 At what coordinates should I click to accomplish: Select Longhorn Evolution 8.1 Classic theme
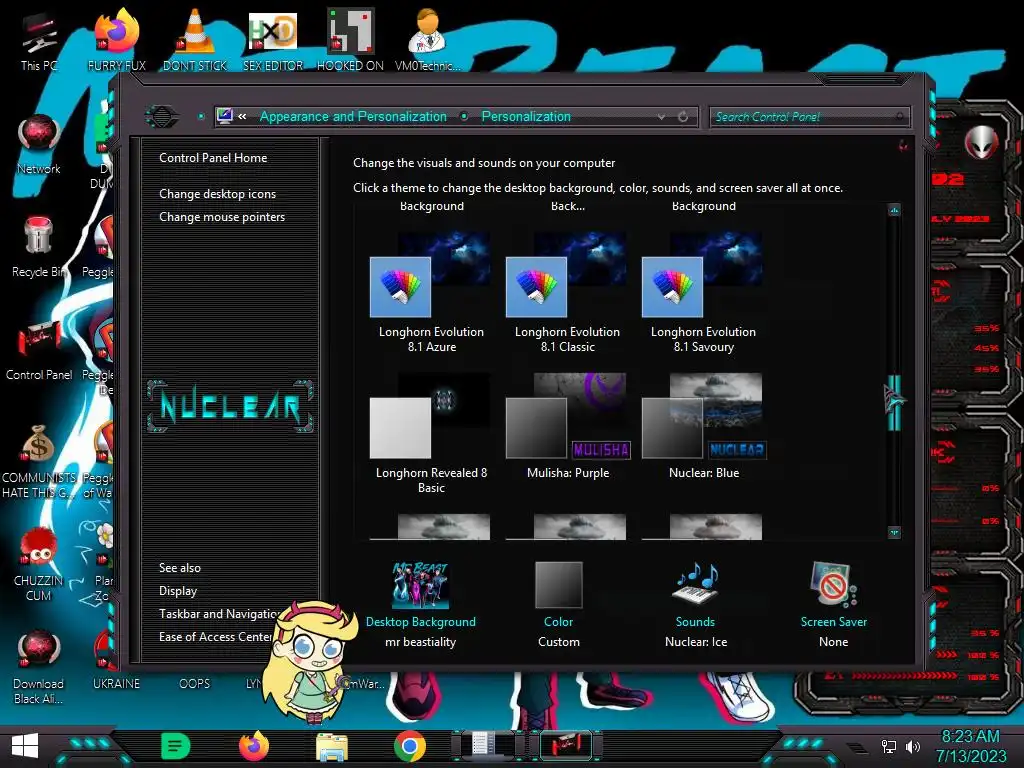[x=567, y=293]
